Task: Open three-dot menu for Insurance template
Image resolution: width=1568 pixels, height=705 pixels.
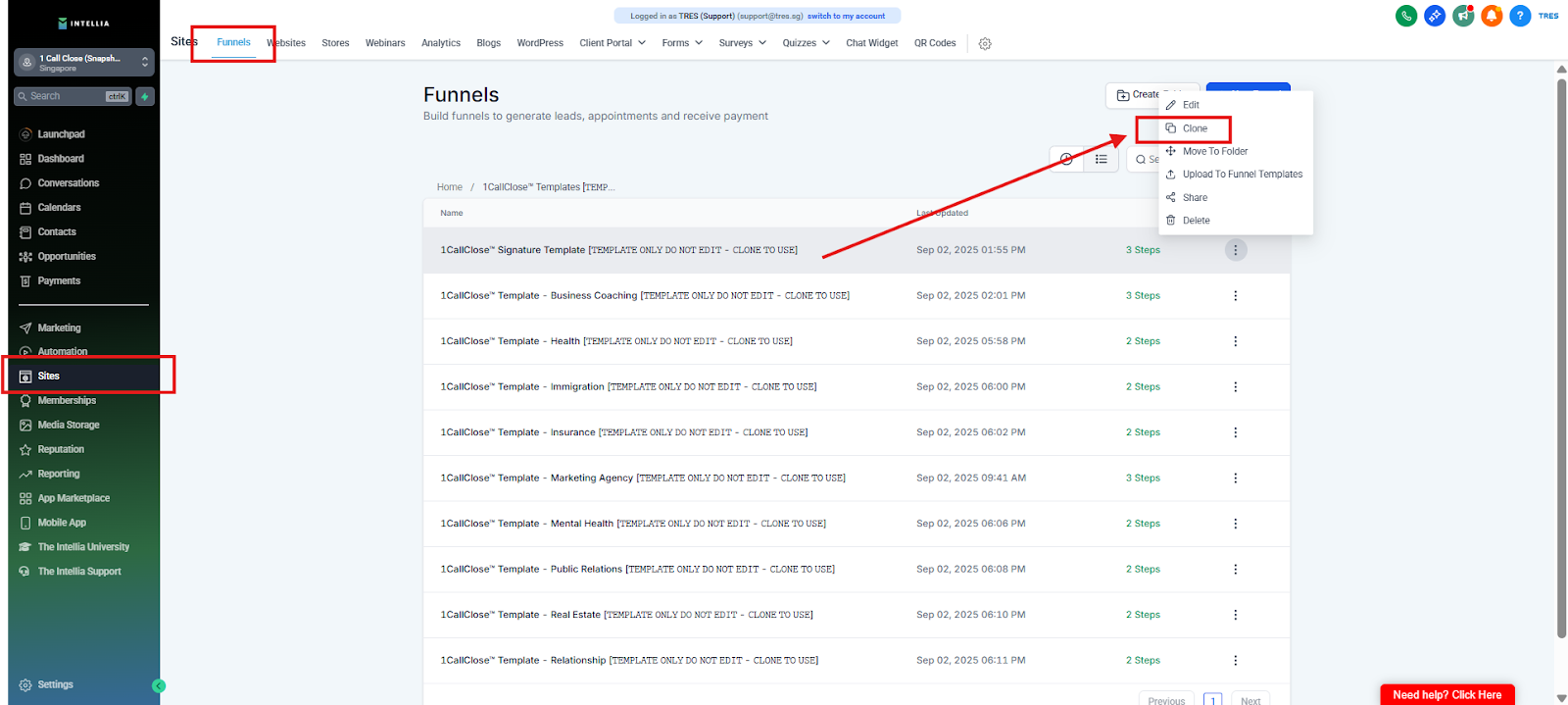Action: pyautogui.click(x=1235, y=432)
